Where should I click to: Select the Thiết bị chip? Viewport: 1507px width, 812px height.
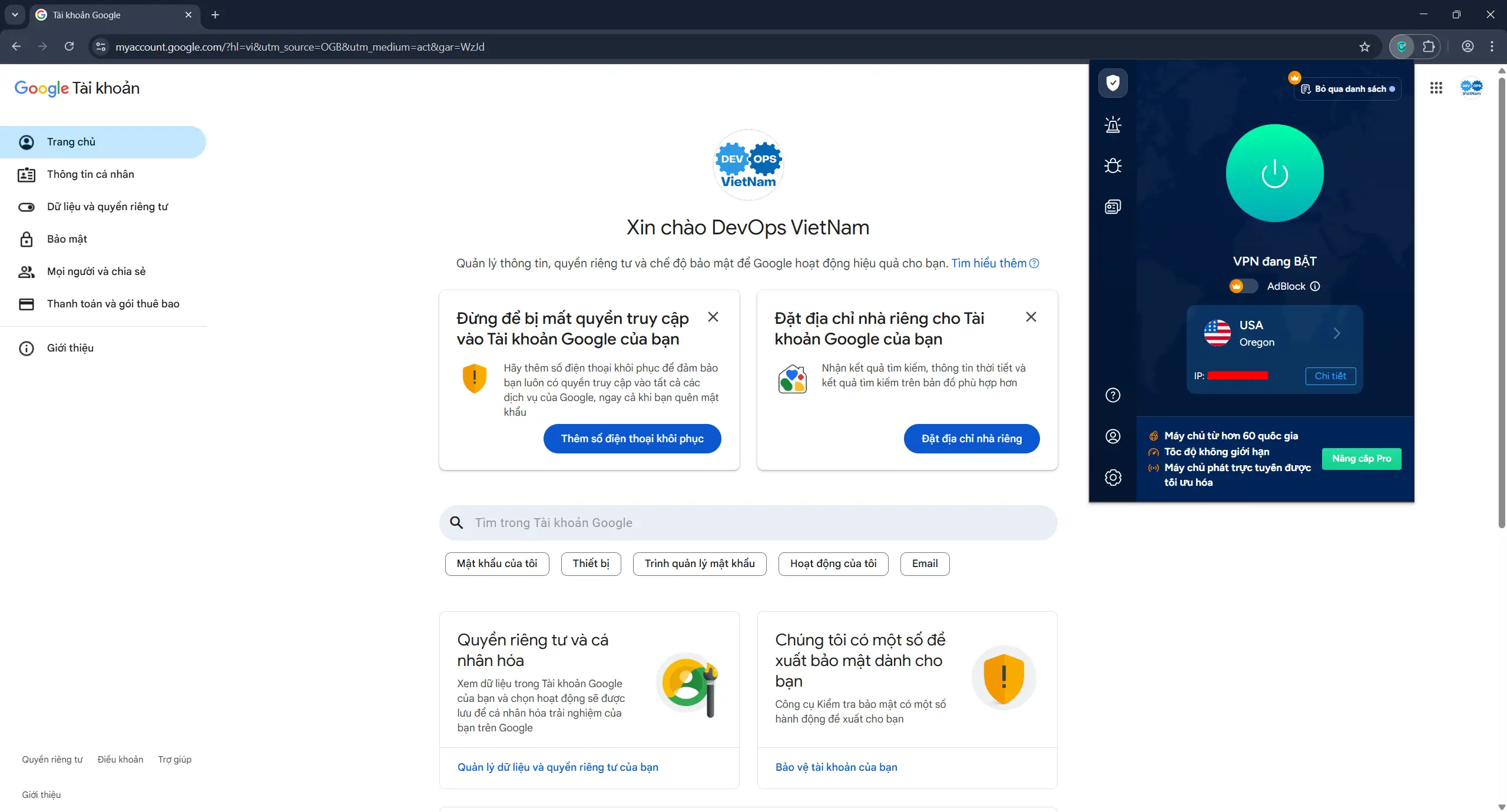591,564
